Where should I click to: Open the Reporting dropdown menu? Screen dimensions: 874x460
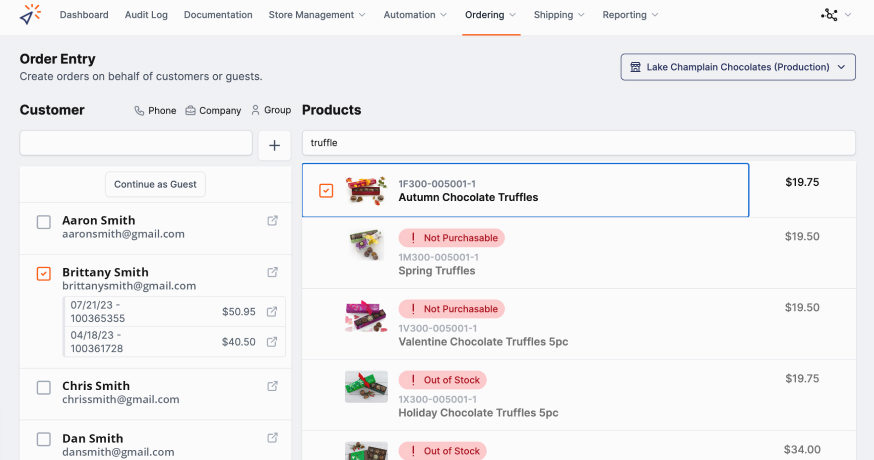click(631, 15)
